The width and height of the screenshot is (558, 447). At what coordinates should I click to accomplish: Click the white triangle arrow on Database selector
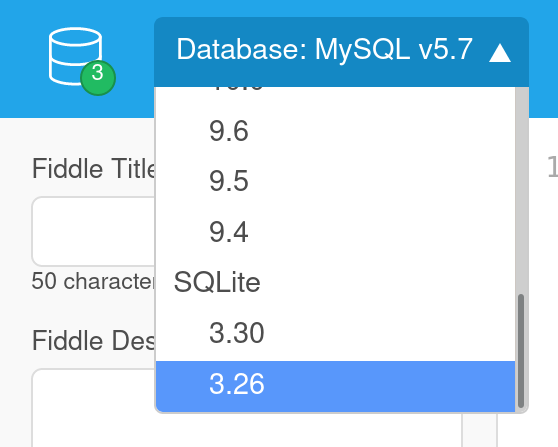click(x=500, y=53)
